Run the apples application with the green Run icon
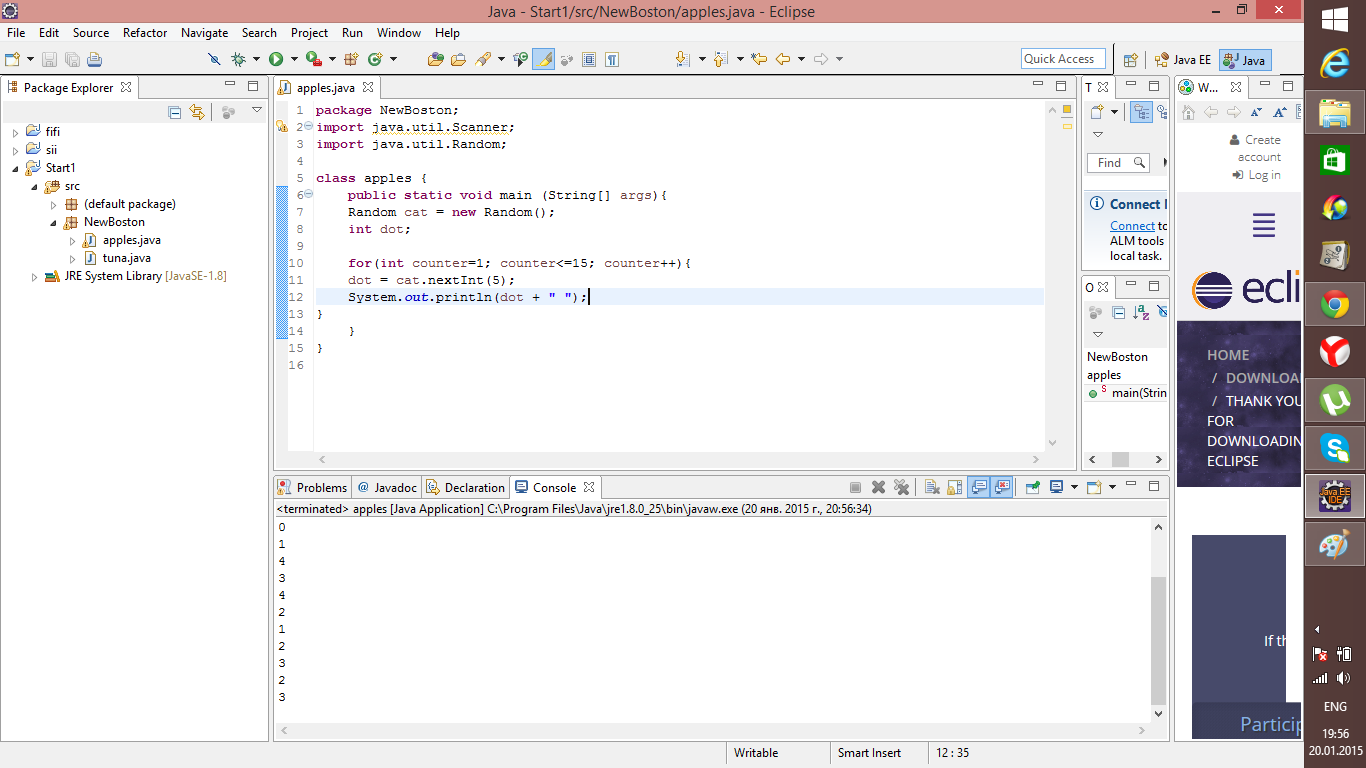Viewport: 1366px width, 768px height. click(x=276, y=59)
